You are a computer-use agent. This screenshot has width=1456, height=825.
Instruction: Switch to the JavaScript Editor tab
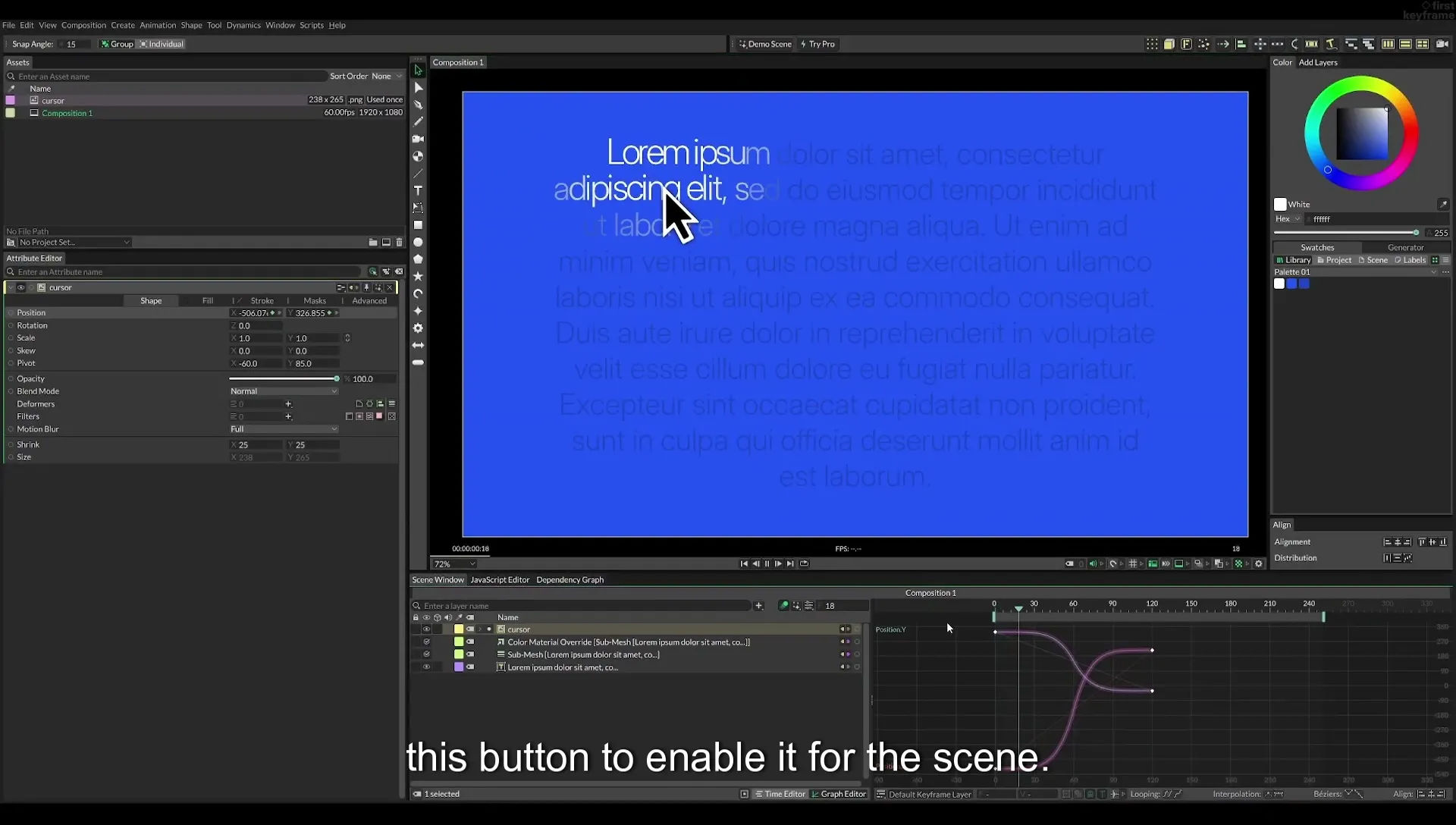500,580
